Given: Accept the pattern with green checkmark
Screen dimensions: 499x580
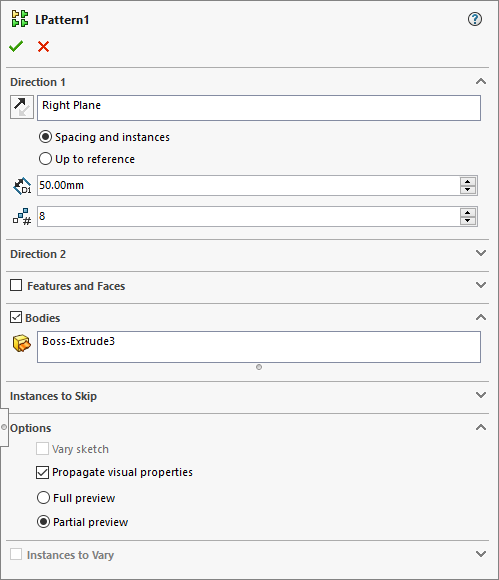Looking at the screenshot, I should 16,47.
